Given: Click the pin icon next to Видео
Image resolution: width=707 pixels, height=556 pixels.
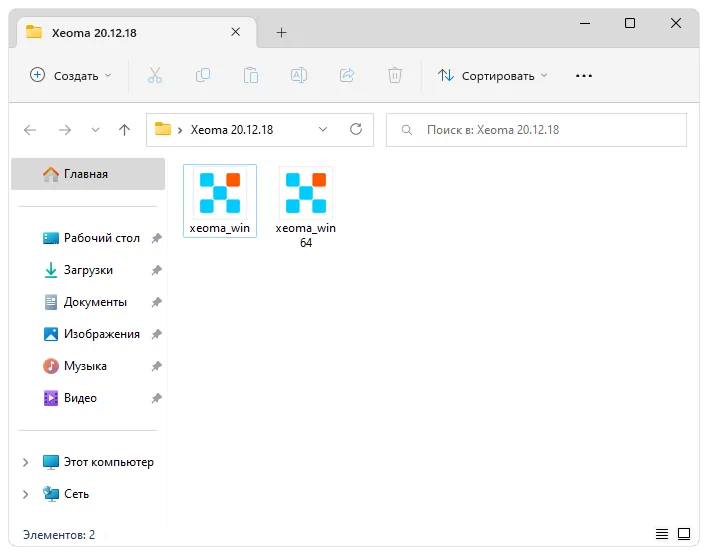Looking at the screenshot, I should tap(156, 398).
